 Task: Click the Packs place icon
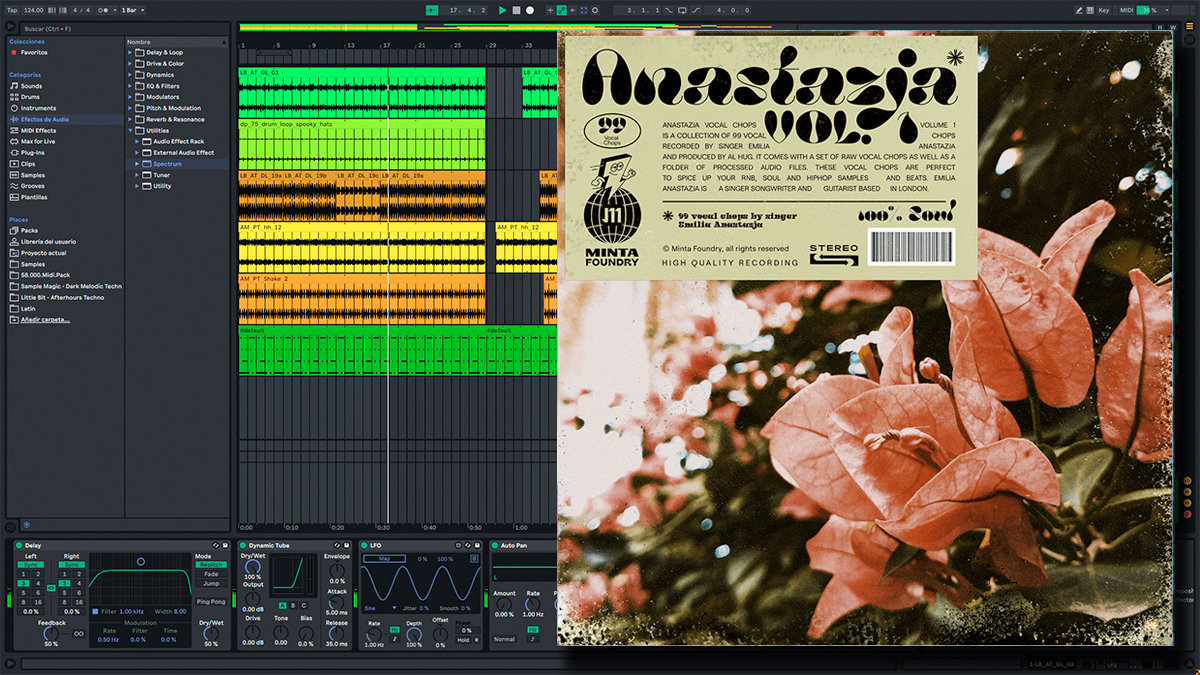click(x=14, y=230)
